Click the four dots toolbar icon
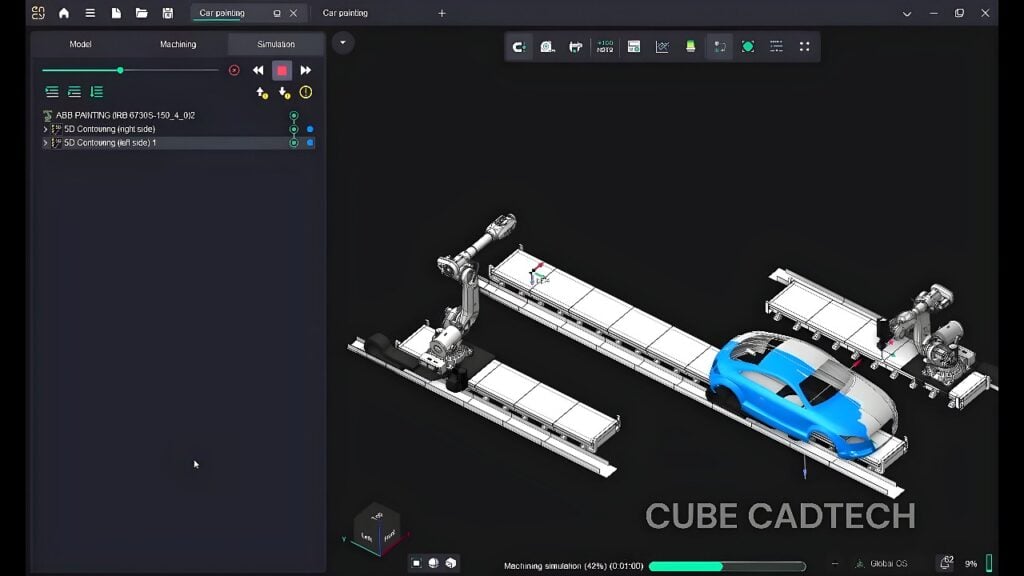The height and width of the screenshot is (576, 1024). point(805,47)
